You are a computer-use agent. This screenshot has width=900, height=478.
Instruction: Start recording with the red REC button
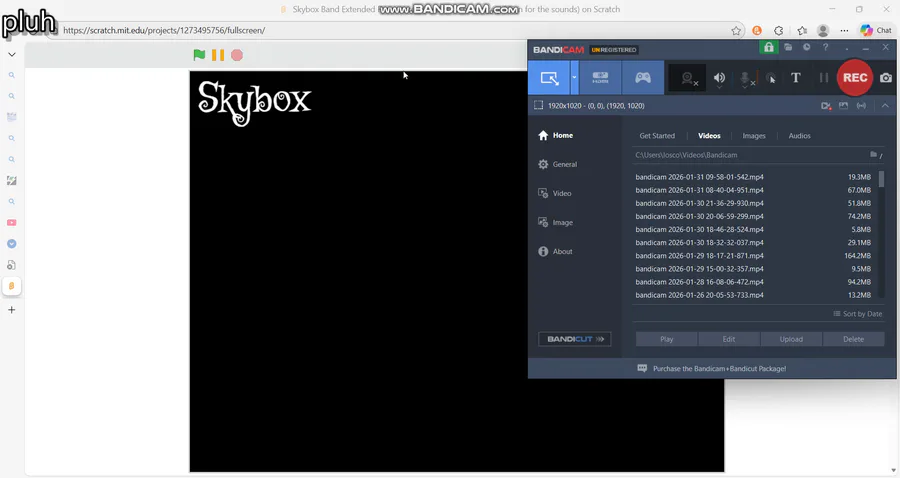click(x=855, y=77)
